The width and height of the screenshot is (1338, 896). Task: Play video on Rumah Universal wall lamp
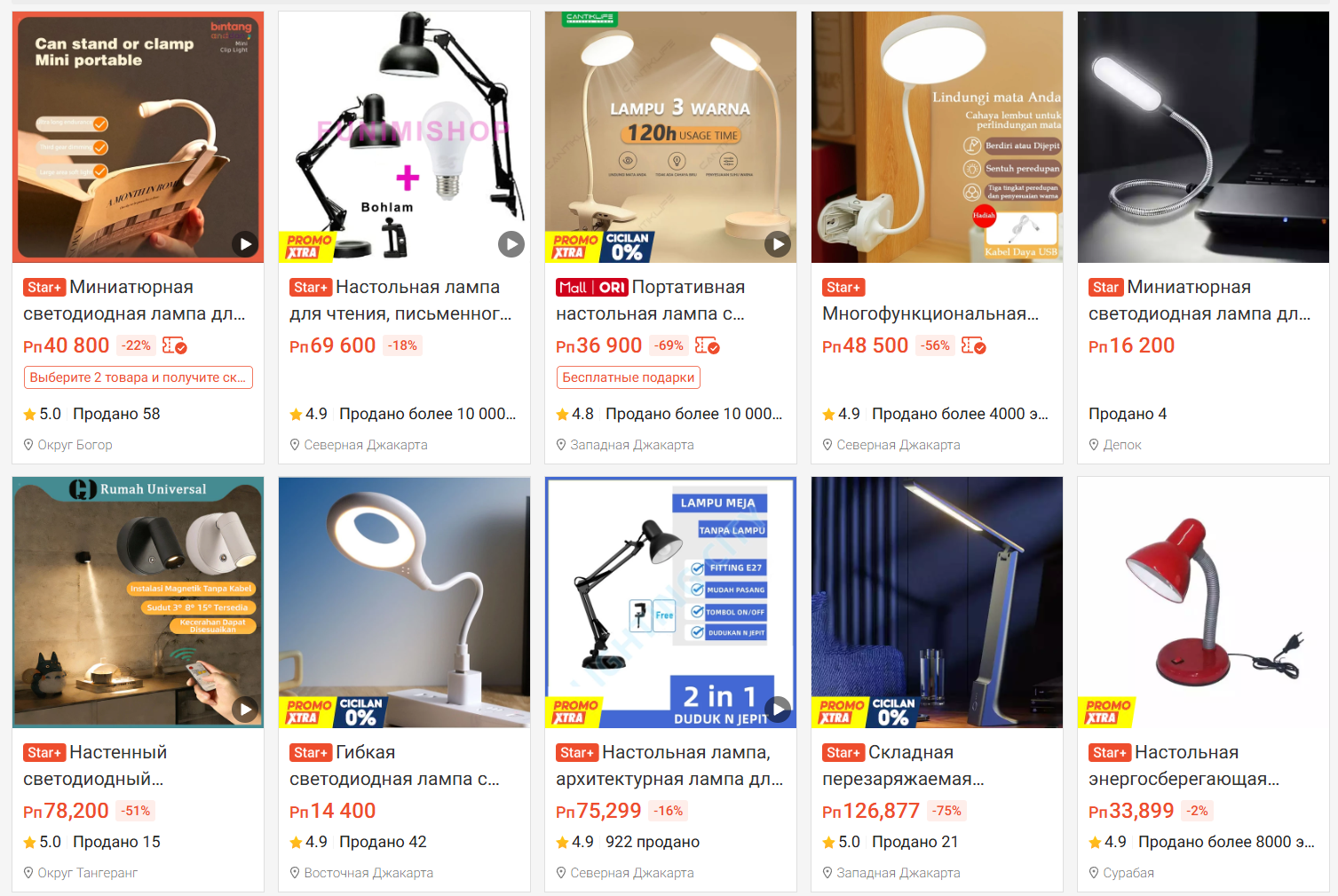[245, 709]
